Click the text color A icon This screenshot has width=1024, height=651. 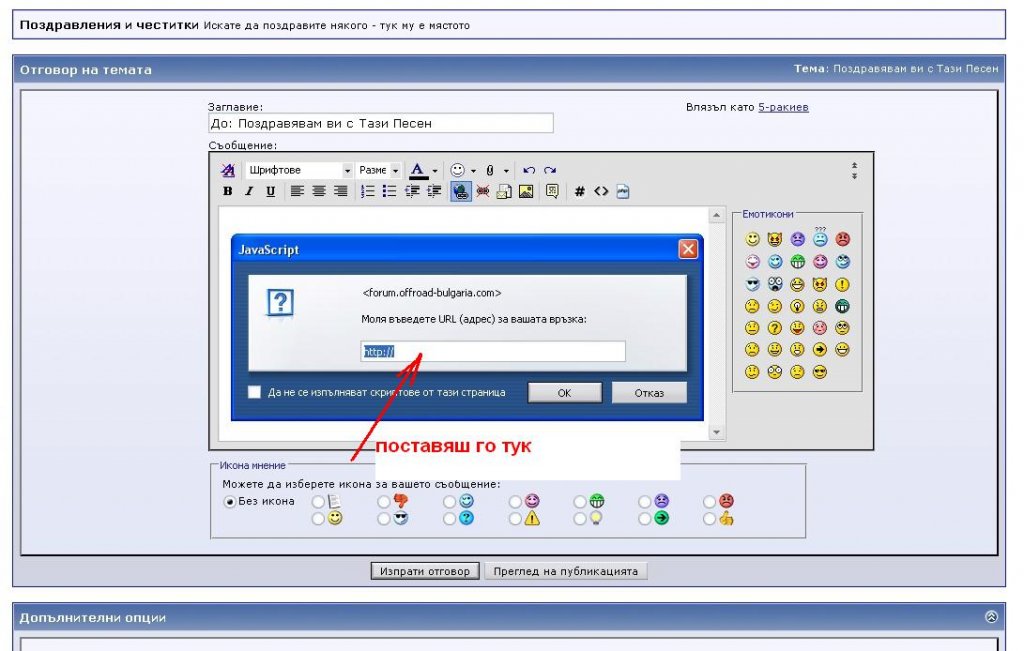[x=418, y=170]
